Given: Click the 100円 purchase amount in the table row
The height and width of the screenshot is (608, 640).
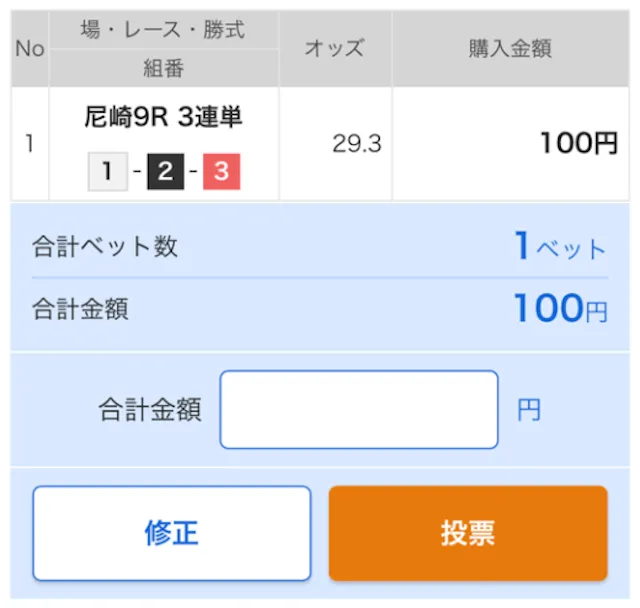Looking at the screenshot, I should [578, 144].
